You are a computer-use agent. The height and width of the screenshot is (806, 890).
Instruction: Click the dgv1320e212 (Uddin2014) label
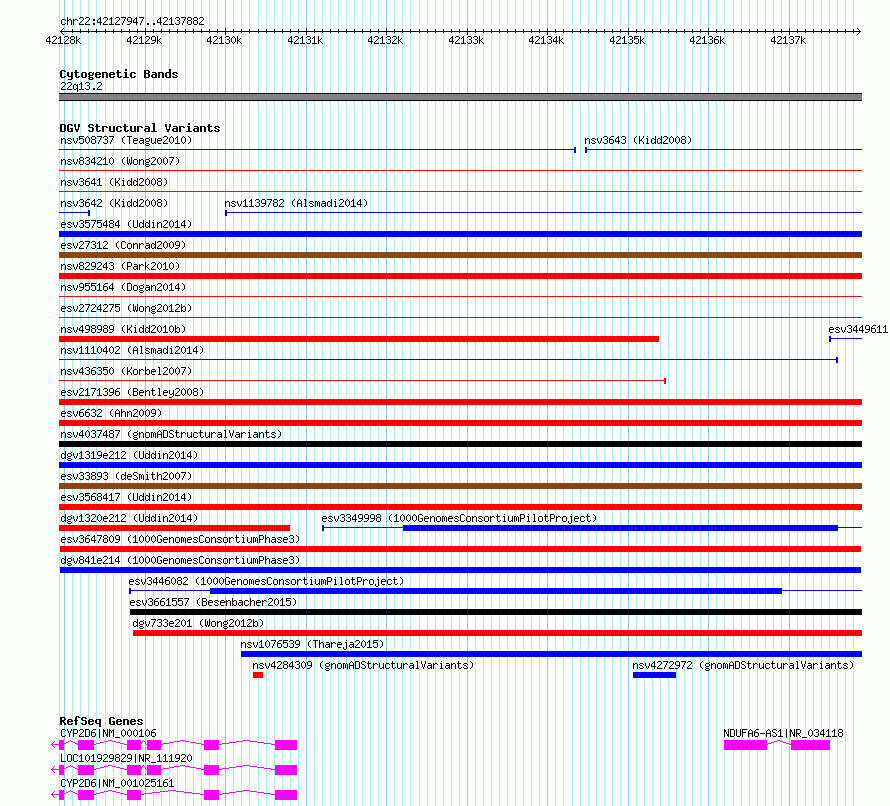pyautogui.click(x=129, y=518)
